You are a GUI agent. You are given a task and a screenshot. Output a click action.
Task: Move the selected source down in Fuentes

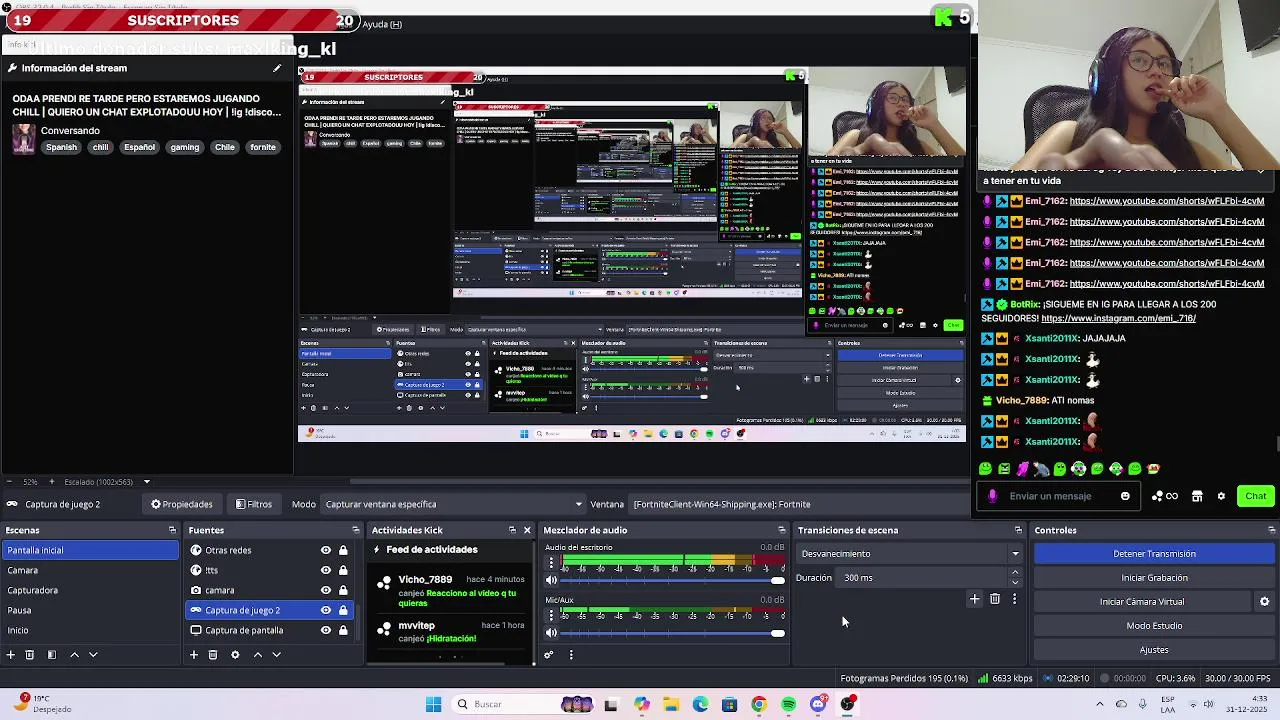click(x=276, y=655)
